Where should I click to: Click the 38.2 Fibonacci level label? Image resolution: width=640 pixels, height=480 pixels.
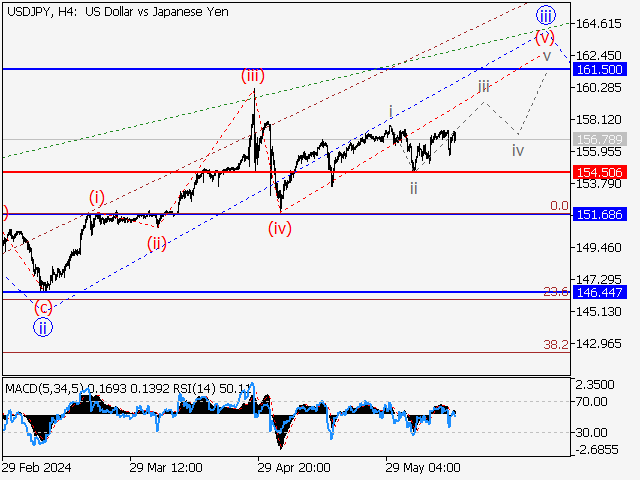556,345
